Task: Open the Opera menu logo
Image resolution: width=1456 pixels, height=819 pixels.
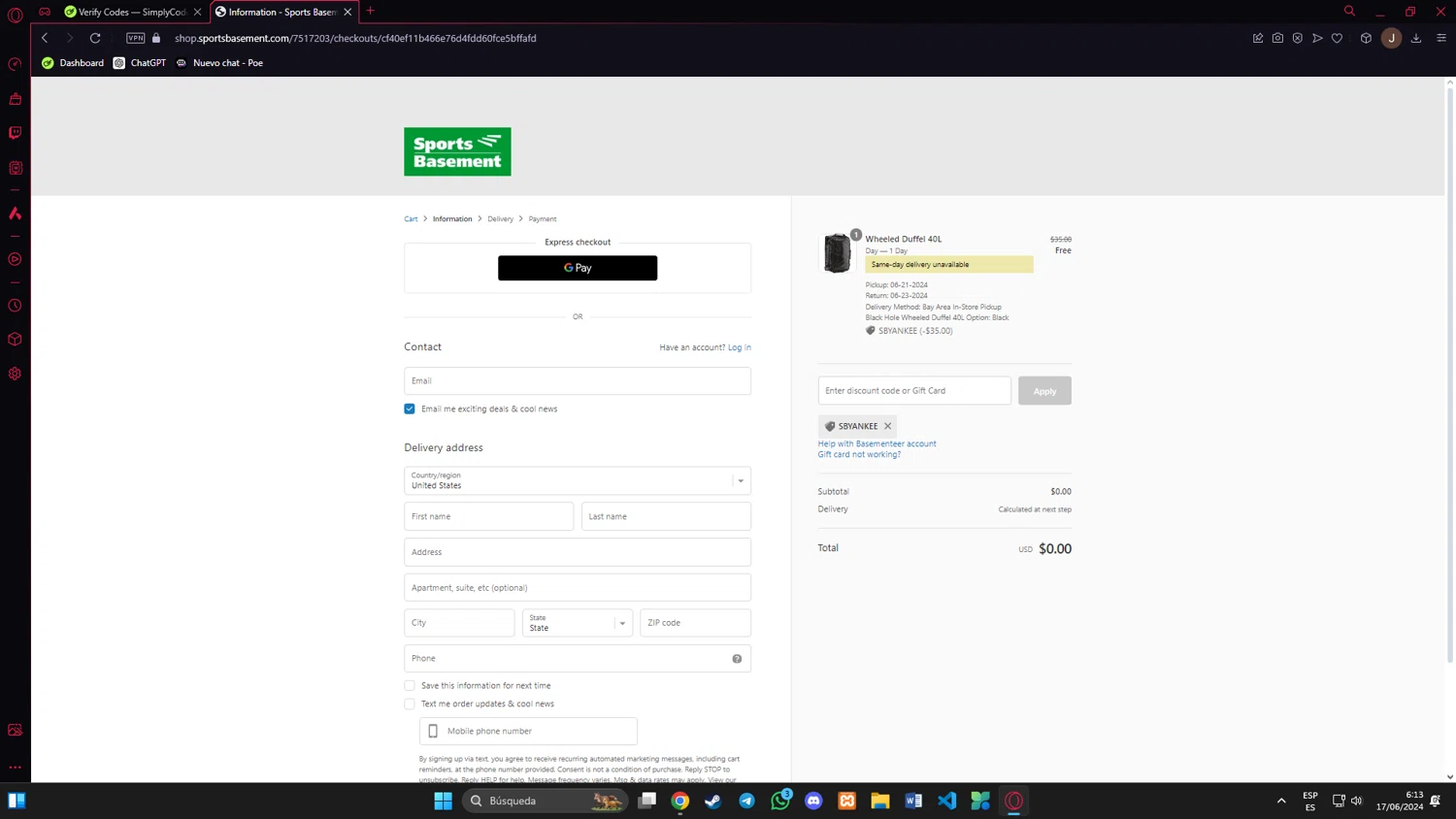Action: [x=15, y=16]
